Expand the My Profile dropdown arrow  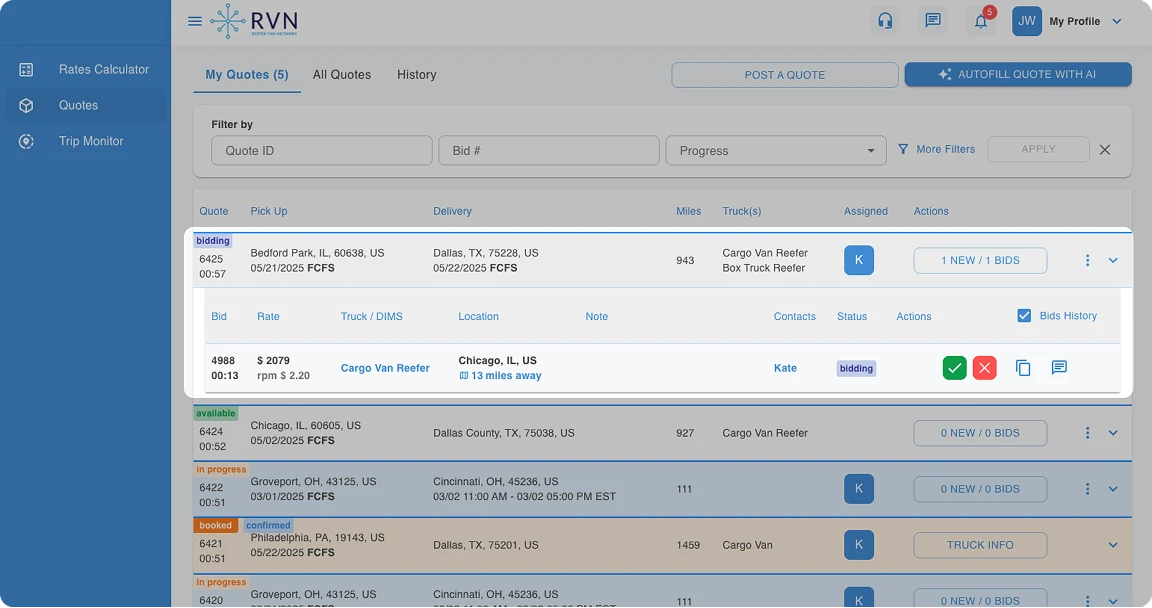(x=1117, y=21)
